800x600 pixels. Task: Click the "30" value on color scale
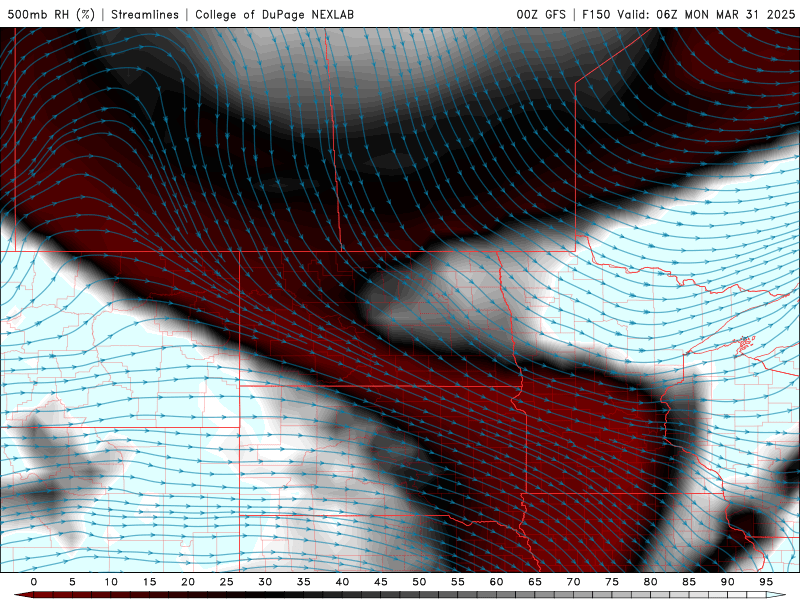point(265,582)
